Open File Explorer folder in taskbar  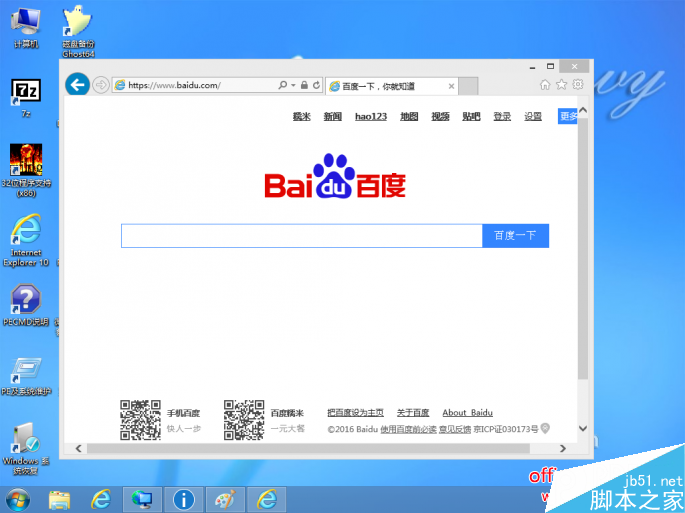pyautogui.click(x=59, y=500)
